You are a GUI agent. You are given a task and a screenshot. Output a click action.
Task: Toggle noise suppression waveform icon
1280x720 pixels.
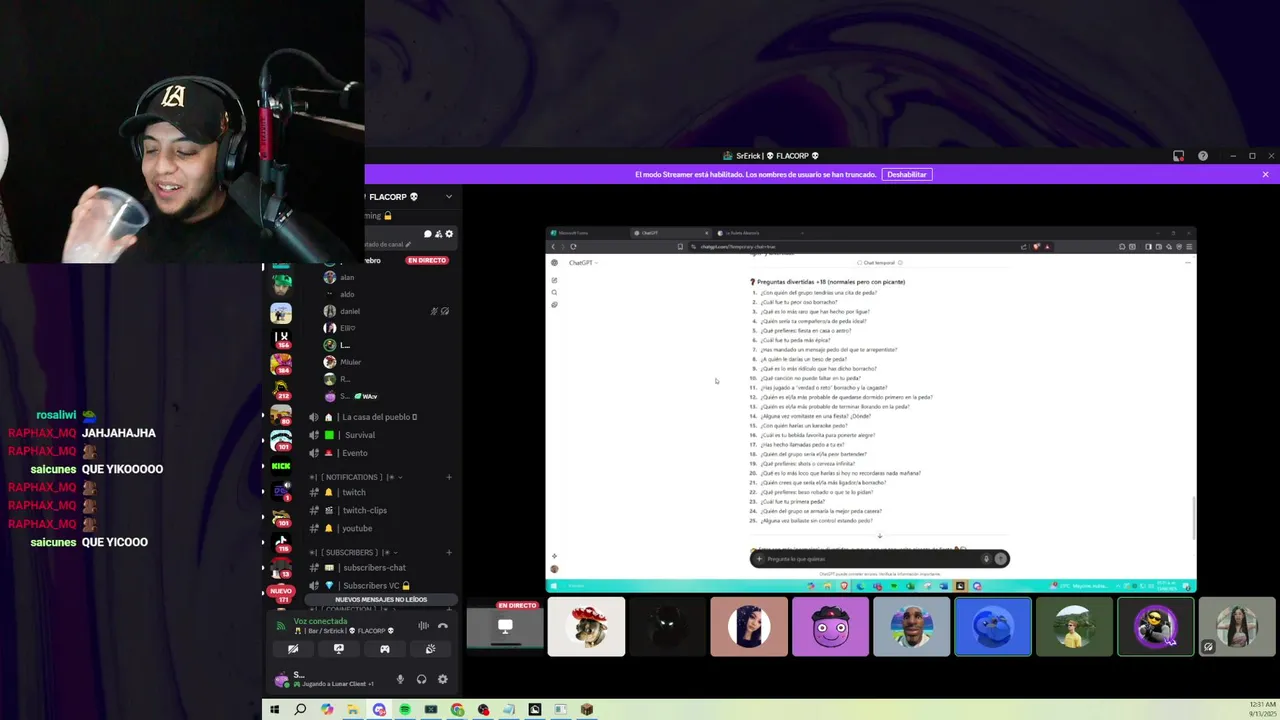point(423,626)
